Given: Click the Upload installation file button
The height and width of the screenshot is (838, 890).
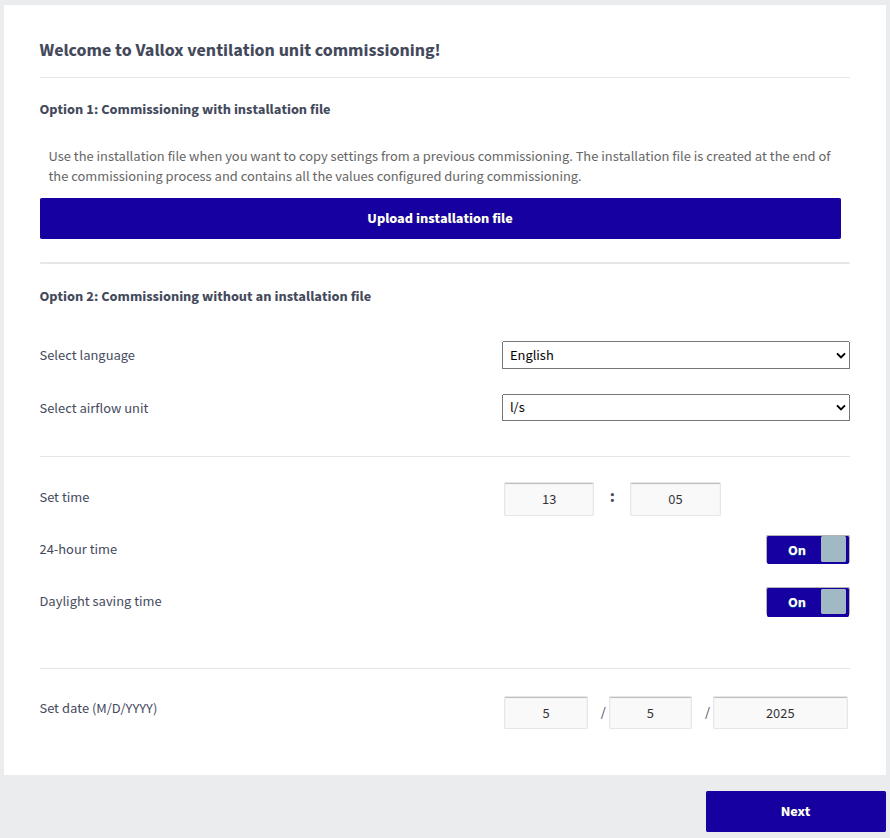Looking at the screenshot, I should pos(440,218).
